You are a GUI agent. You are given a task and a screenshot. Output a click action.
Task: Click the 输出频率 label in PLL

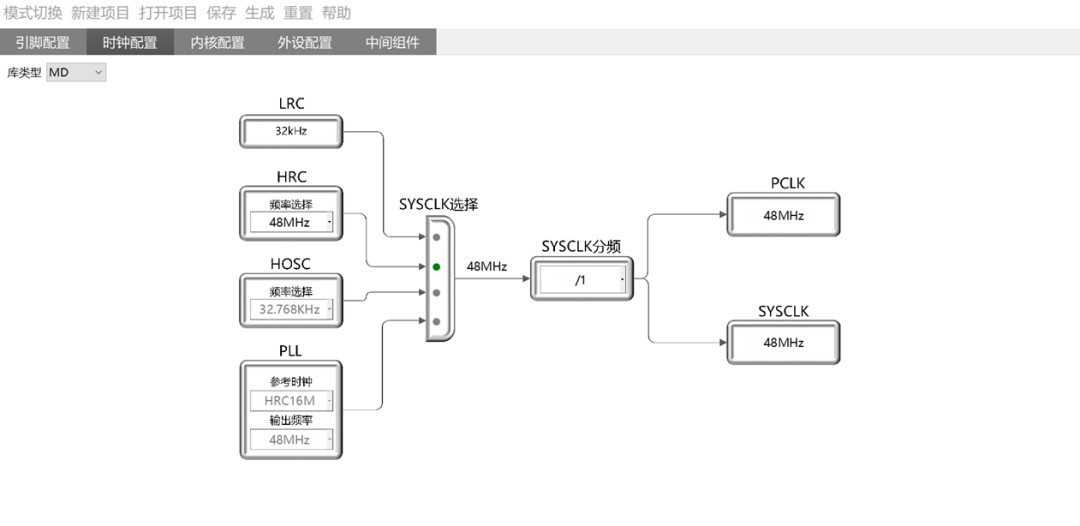pos(291,420)
